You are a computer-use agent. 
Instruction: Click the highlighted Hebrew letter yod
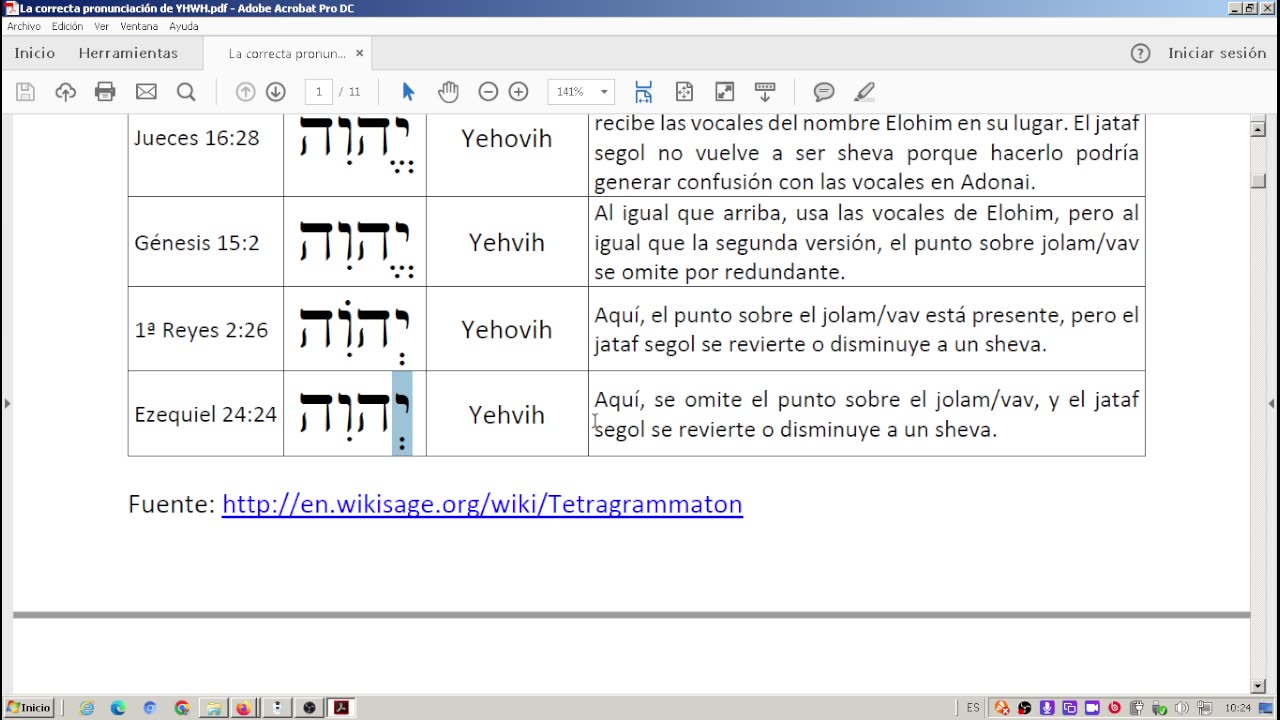(x=402, y=414)
